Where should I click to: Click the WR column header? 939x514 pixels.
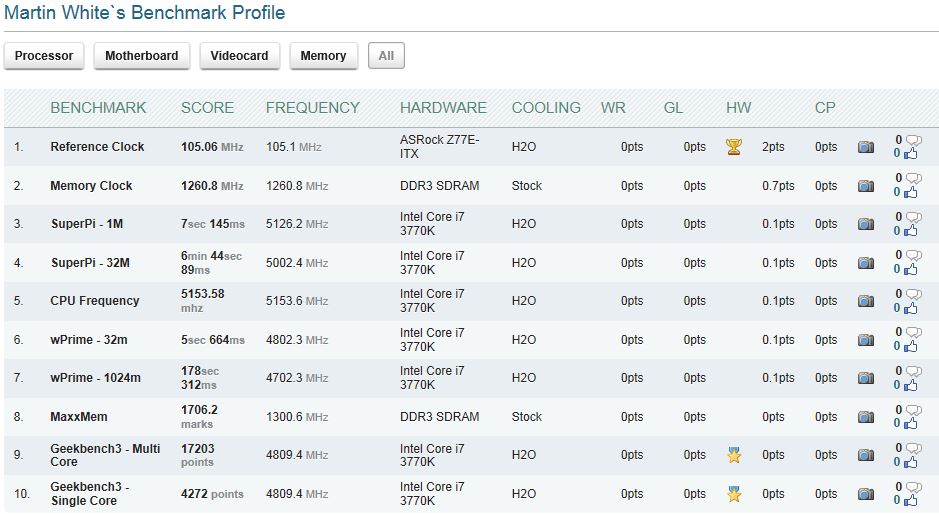[x=613, y=108]
